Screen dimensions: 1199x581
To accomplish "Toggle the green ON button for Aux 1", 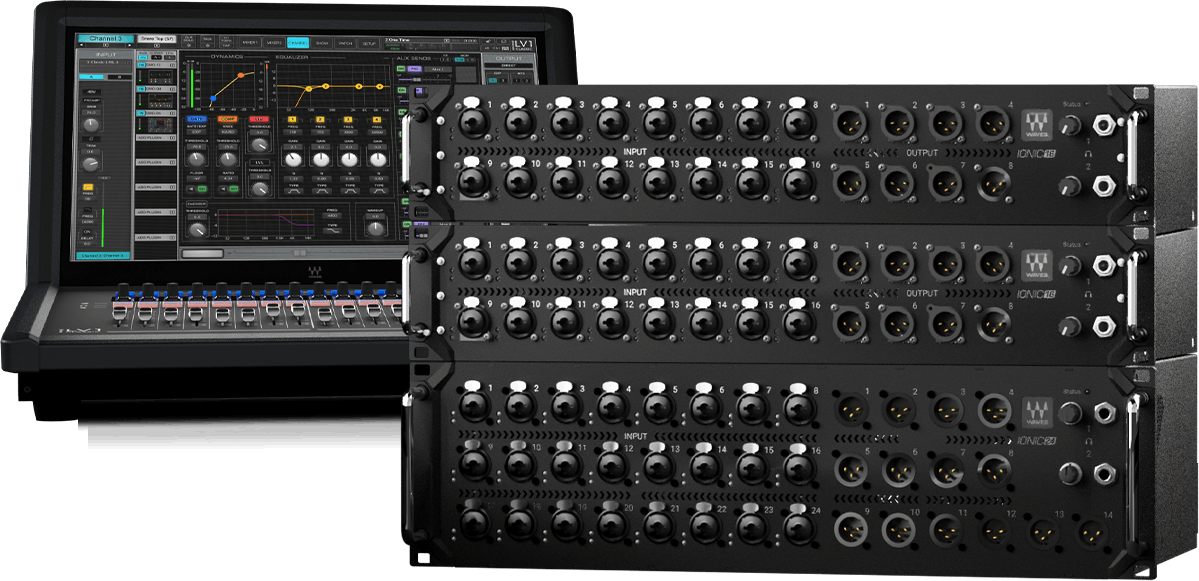I will [x=401, y=69].
